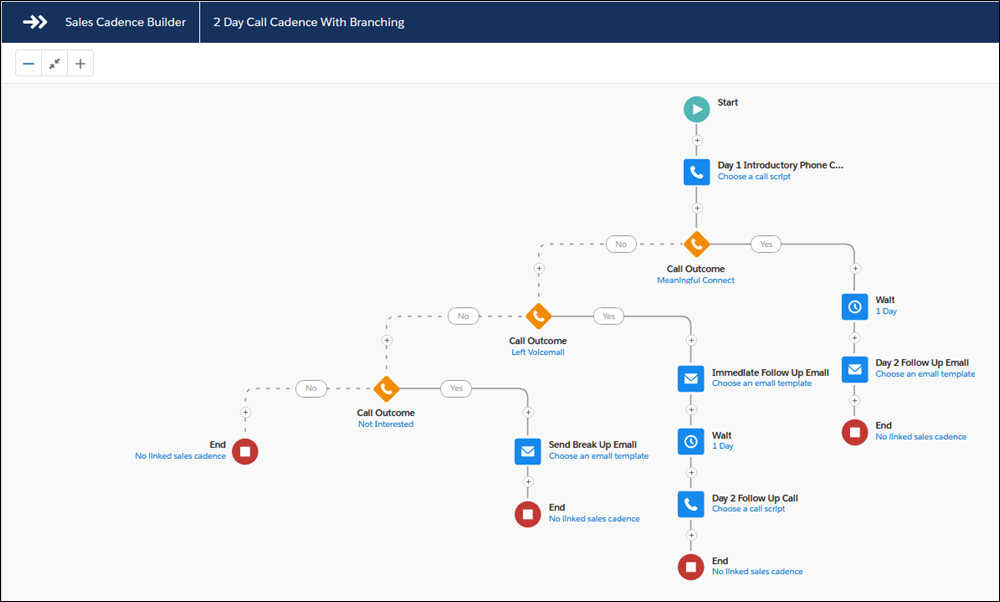Click the Day 1 Introductory Phone C... label
Viewport: 1000px width, 602px height.
click(x=780, y=165)
